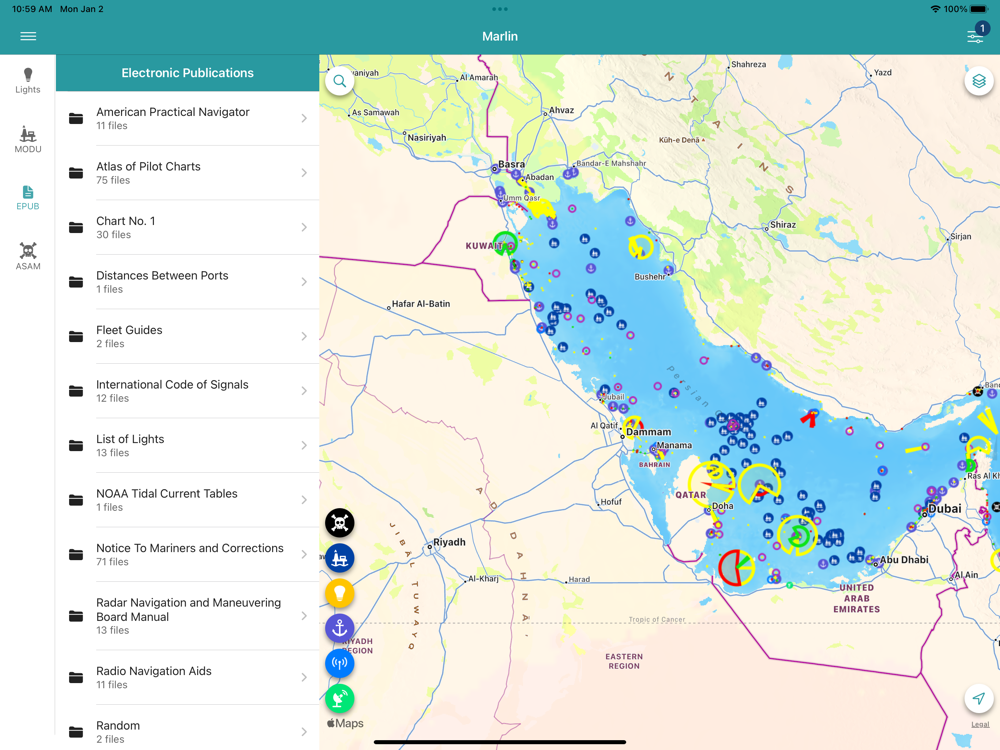The height and width of the screenshot is (750, 1000).
Task: Switch to the MODU tab
Action: pyautogui.click(x=28, y=140)
